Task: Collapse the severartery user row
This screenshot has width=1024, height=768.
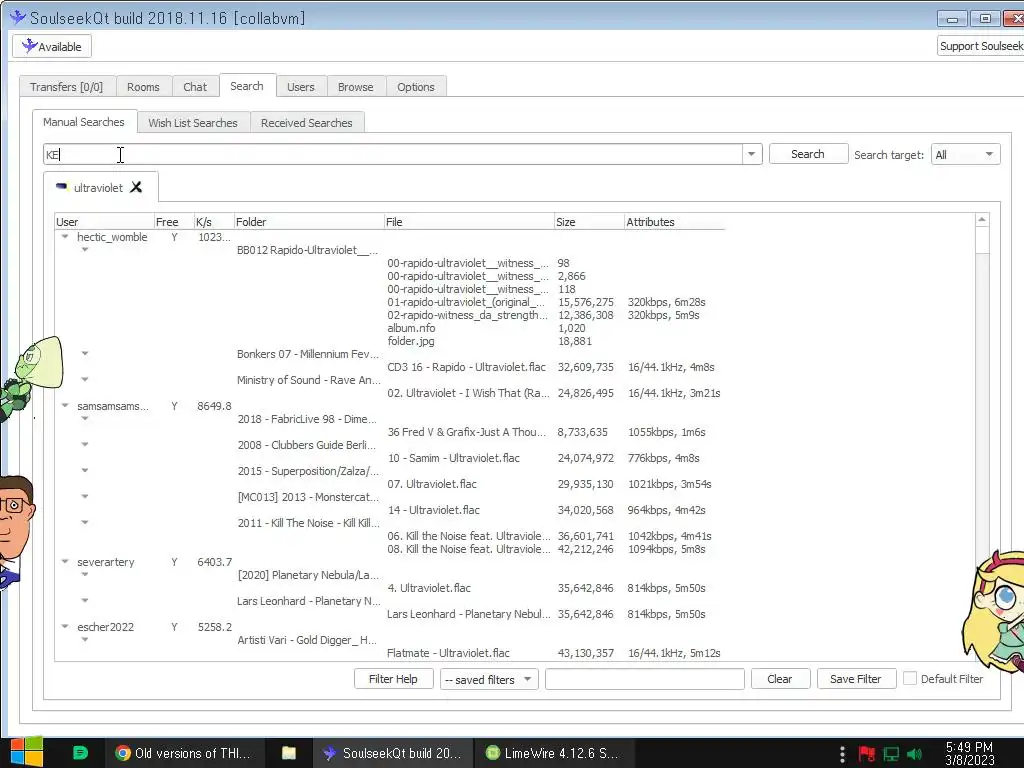Action: click(x=65, y=562)
